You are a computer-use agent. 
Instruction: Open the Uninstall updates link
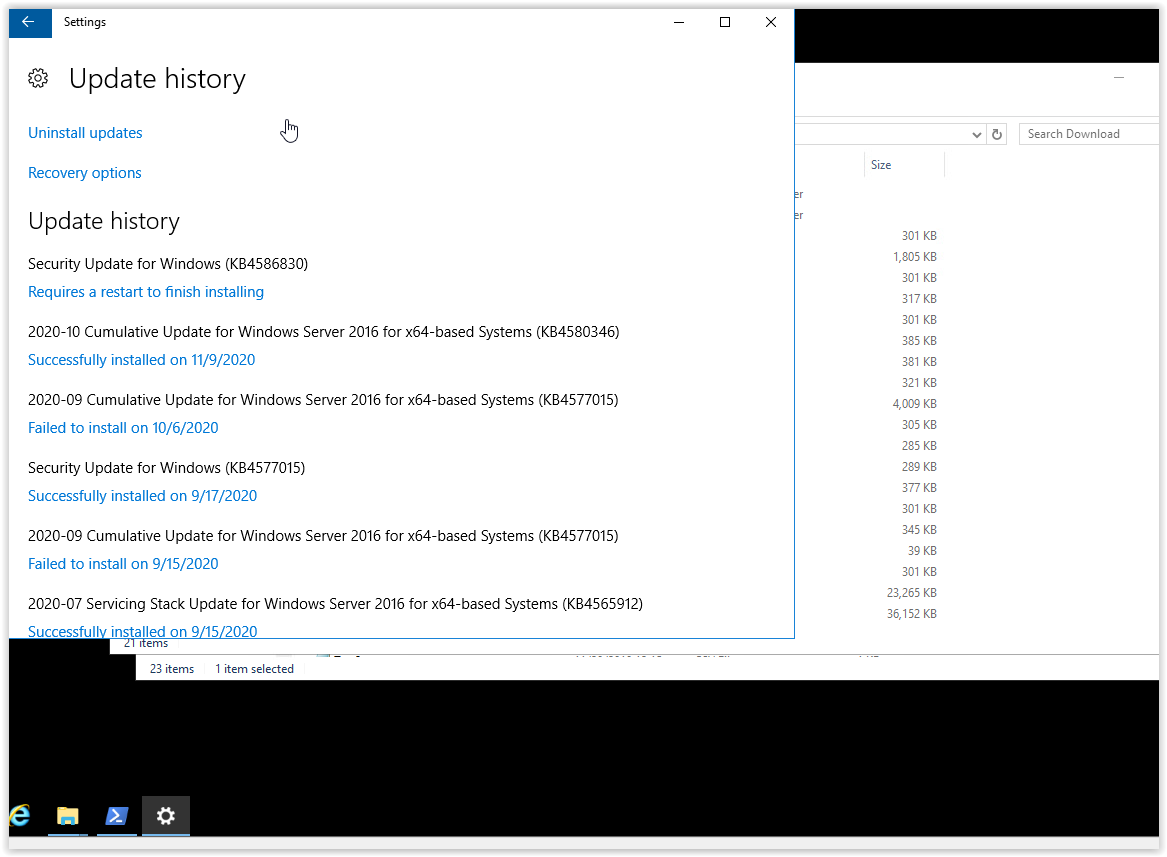point(85,133)
